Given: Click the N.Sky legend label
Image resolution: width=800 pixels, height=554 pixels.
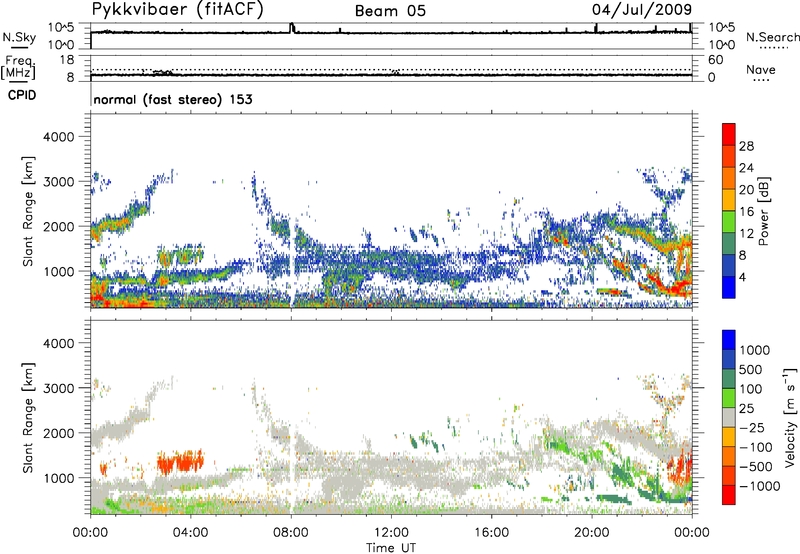Looking at the screenshot, I should coord(19,37).
